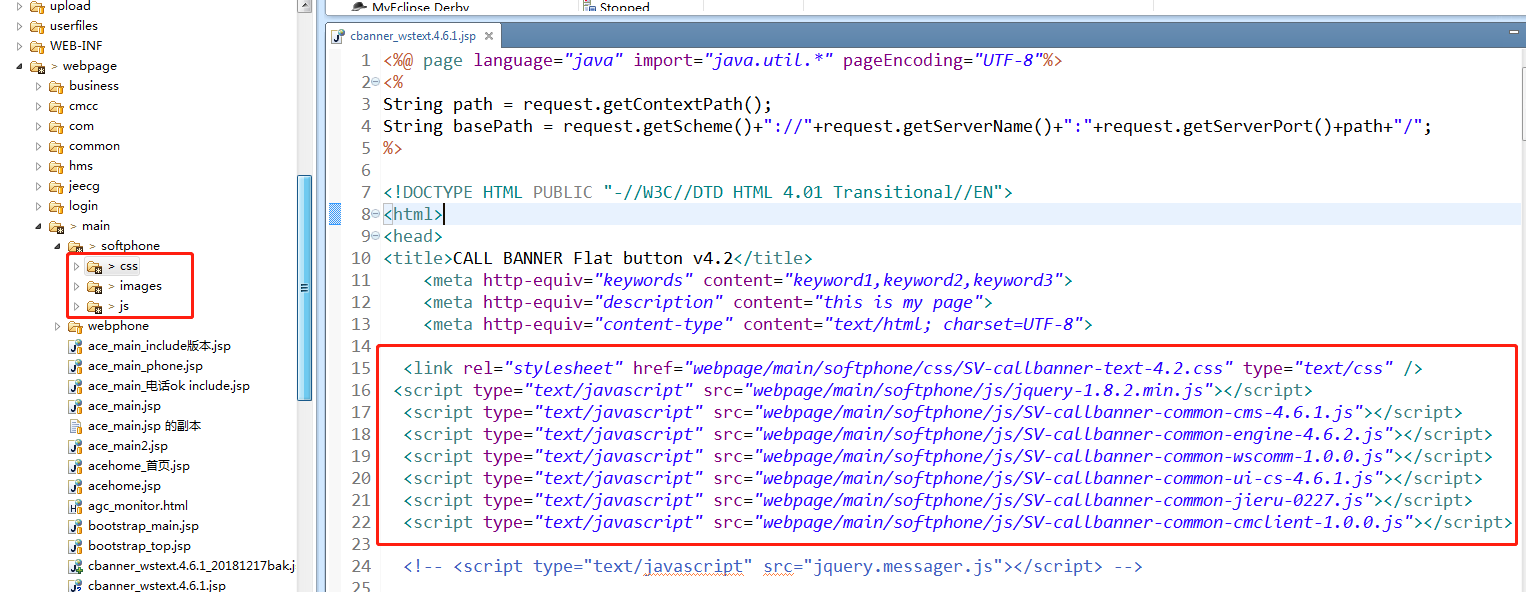
Task: Switch to cbanner_wstext.4.6.1.jsp editor tab
Action: [415, 36]
